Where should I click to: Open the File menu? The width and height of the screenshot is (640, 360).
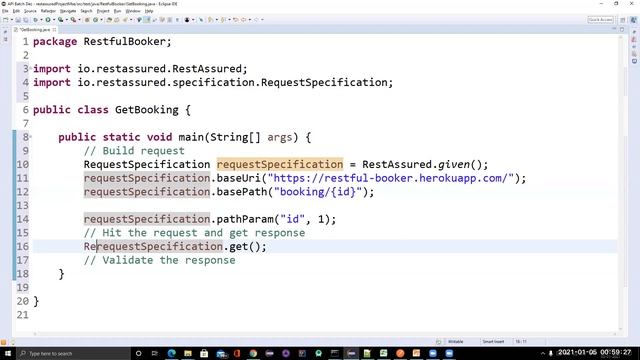5,11
